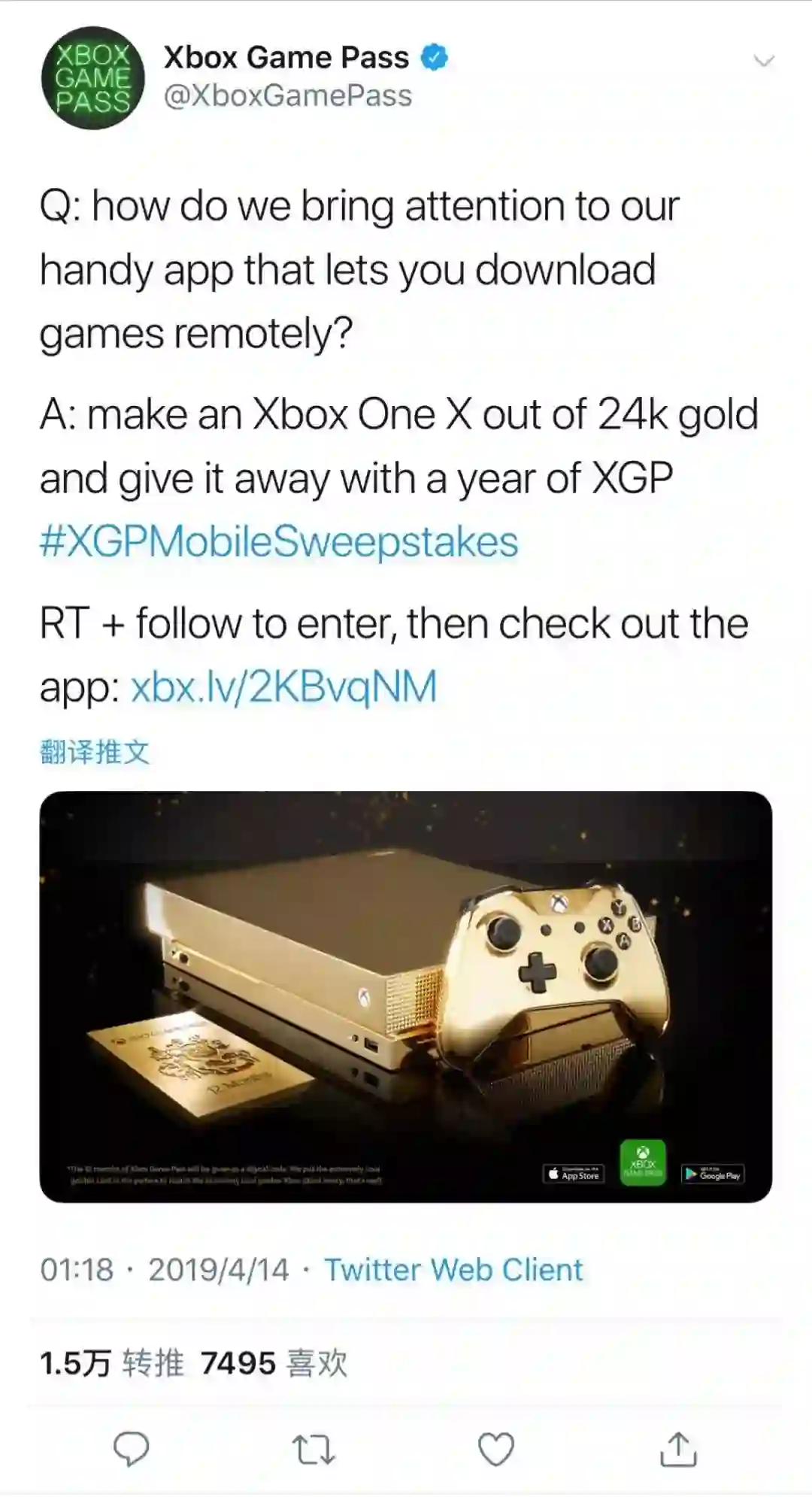Retweet using the arrows icon
This screenshot has width=812, height=1497.
pos(313,1450)
